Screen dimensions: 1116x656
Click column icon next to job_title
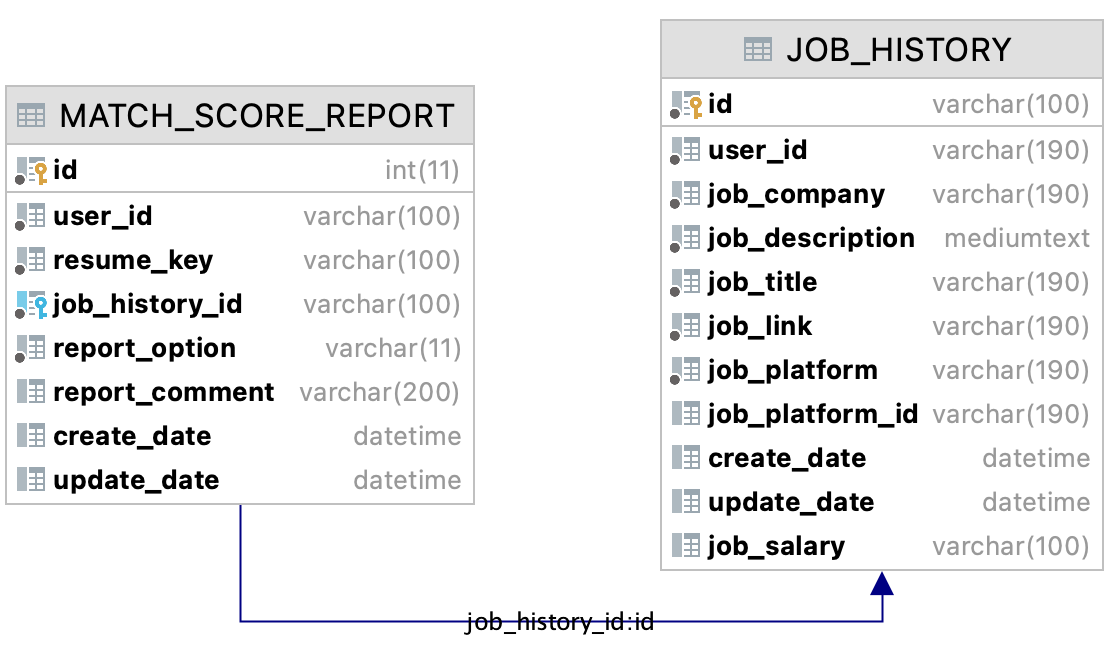(x=686, y=282)
